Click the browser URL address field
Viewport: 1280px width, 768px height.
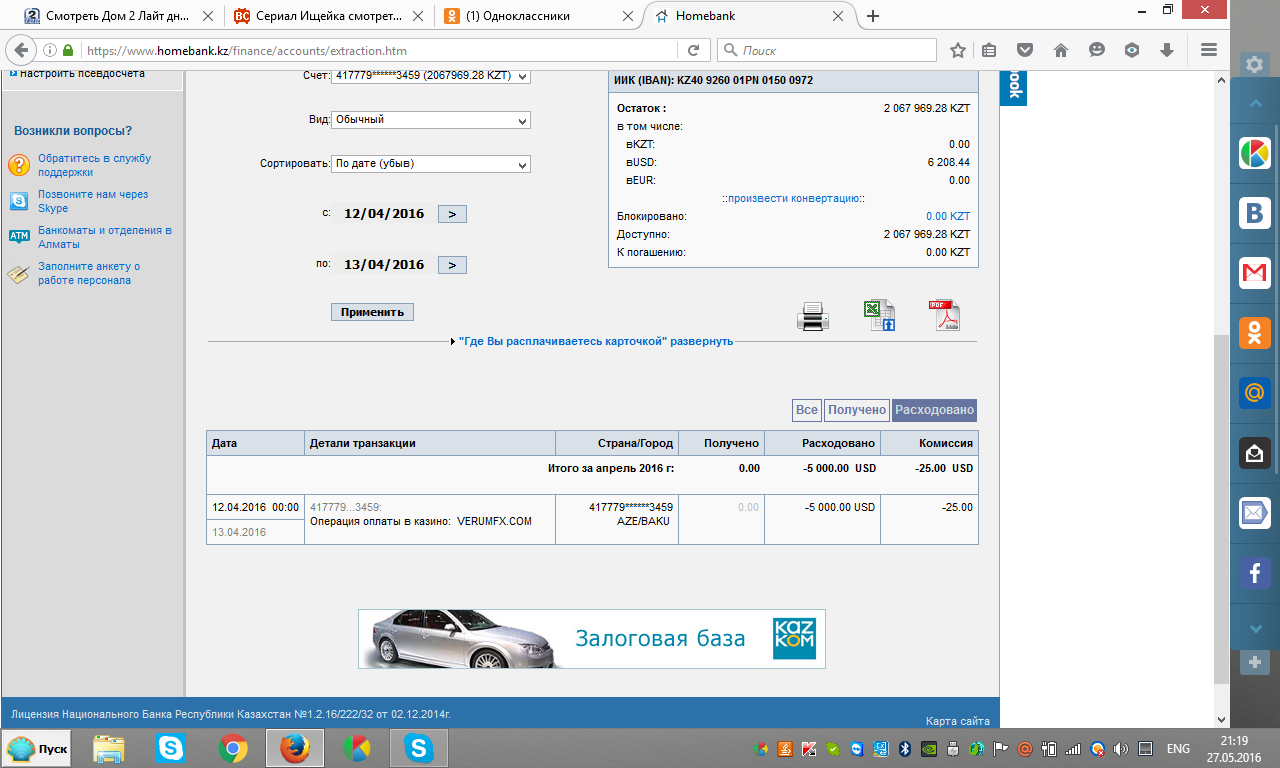pyautogui.click(x=380, y=50)
